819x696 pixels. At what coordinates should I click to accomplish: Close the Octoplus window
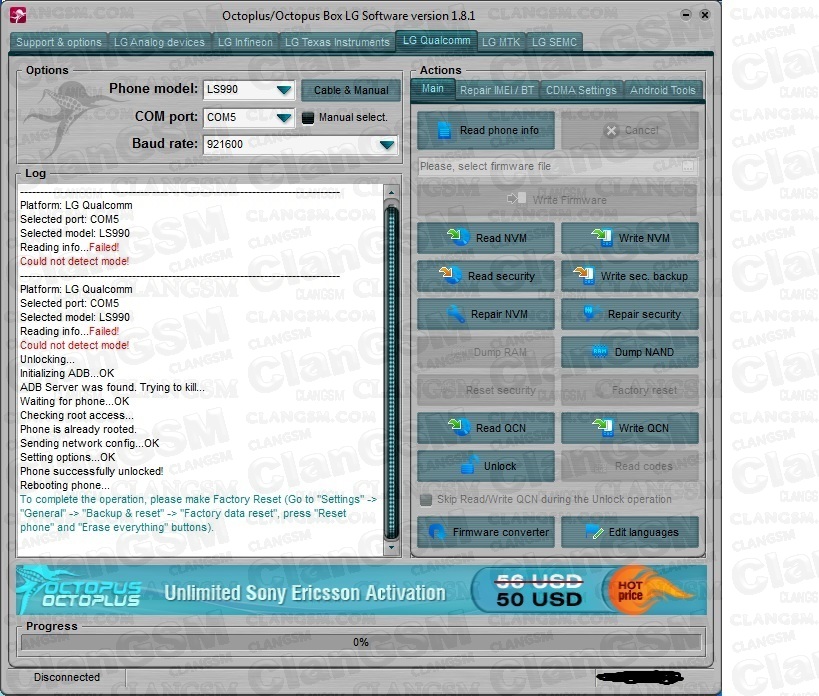pyautogui.click(x=705, y=15)
